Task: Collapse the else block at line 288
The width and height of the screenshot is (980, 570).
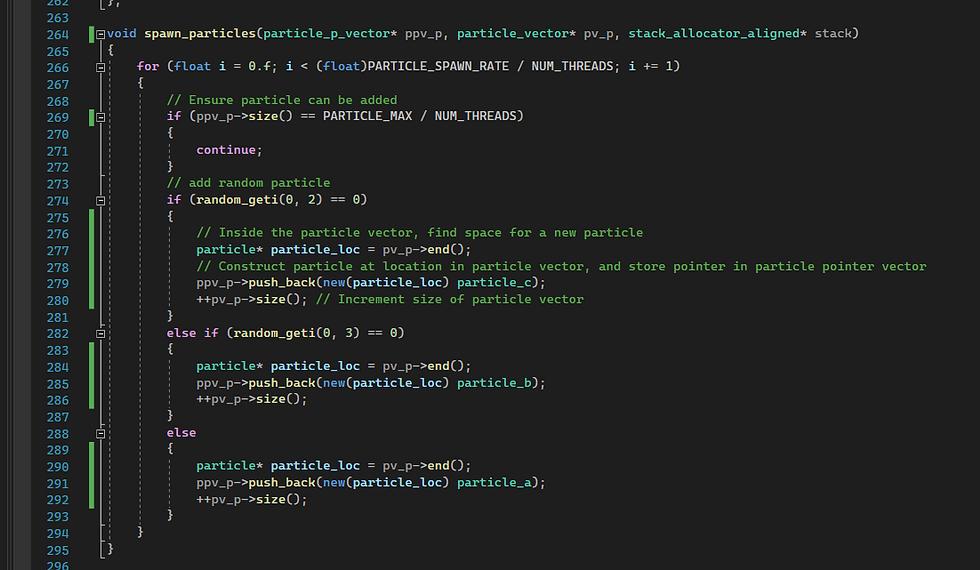Action: click(x=101, y=434)
